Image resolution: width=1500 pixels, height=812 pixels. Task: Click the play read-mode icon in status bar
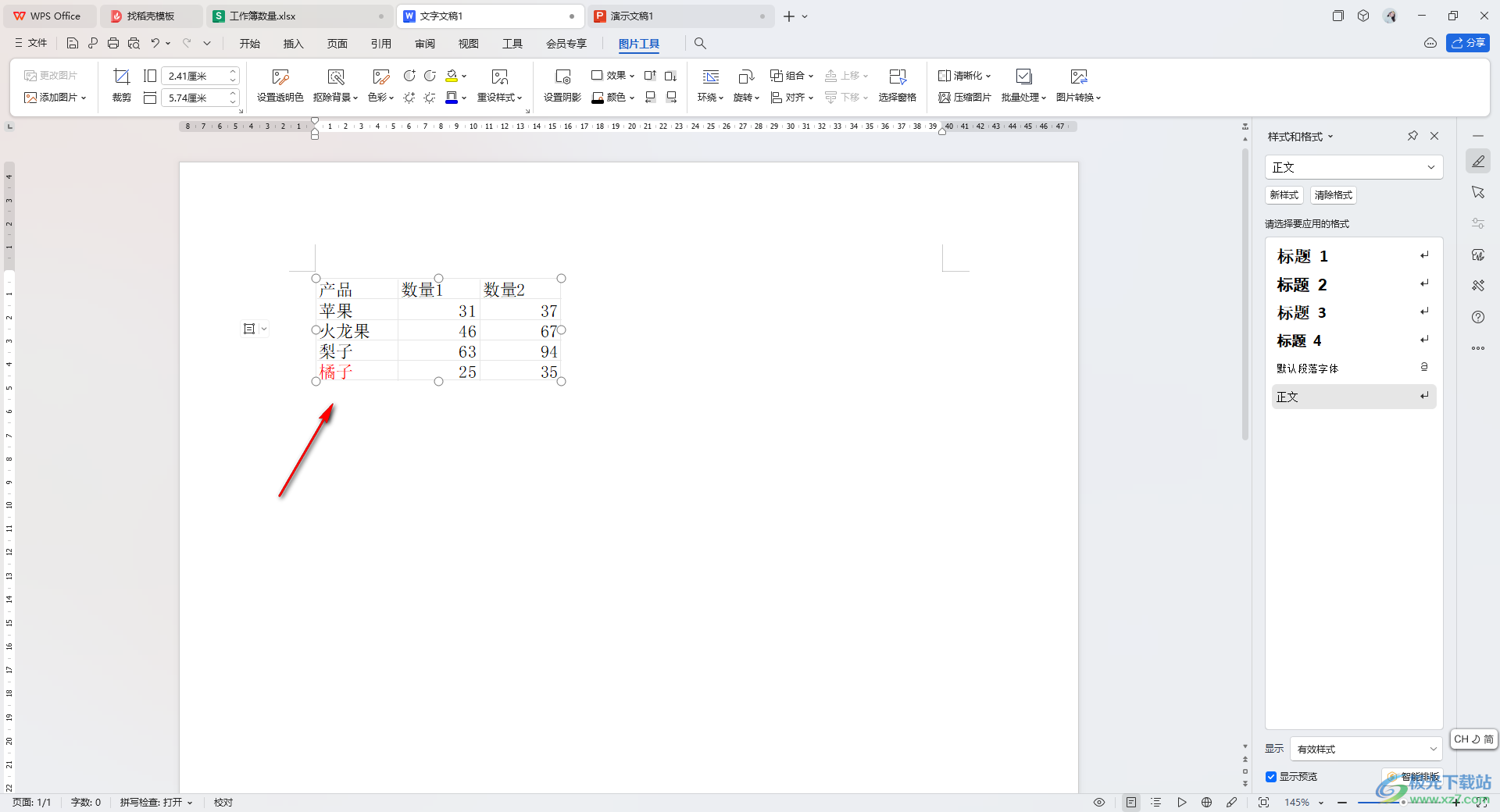click(1182, 803)
